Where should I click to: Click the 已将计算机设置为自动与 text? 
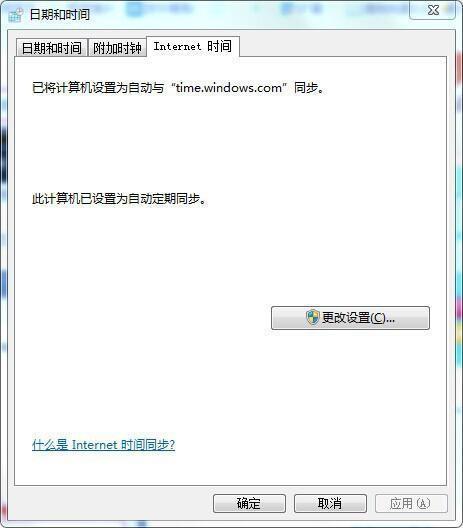coord(98,88)
